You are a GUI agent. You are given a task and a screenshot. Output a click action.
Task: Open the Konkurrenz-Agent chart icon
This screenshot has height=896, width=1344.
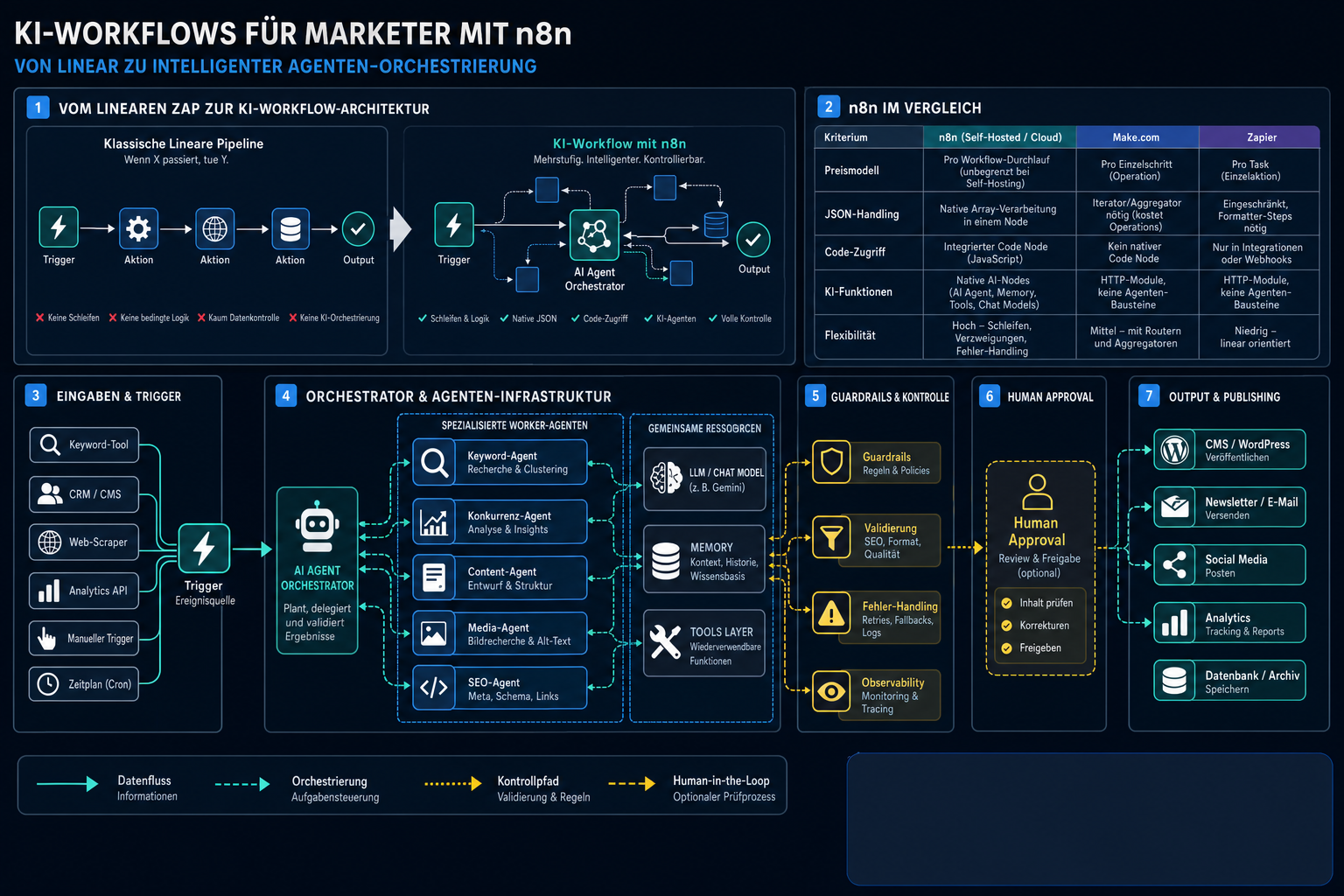click(434, 521)
